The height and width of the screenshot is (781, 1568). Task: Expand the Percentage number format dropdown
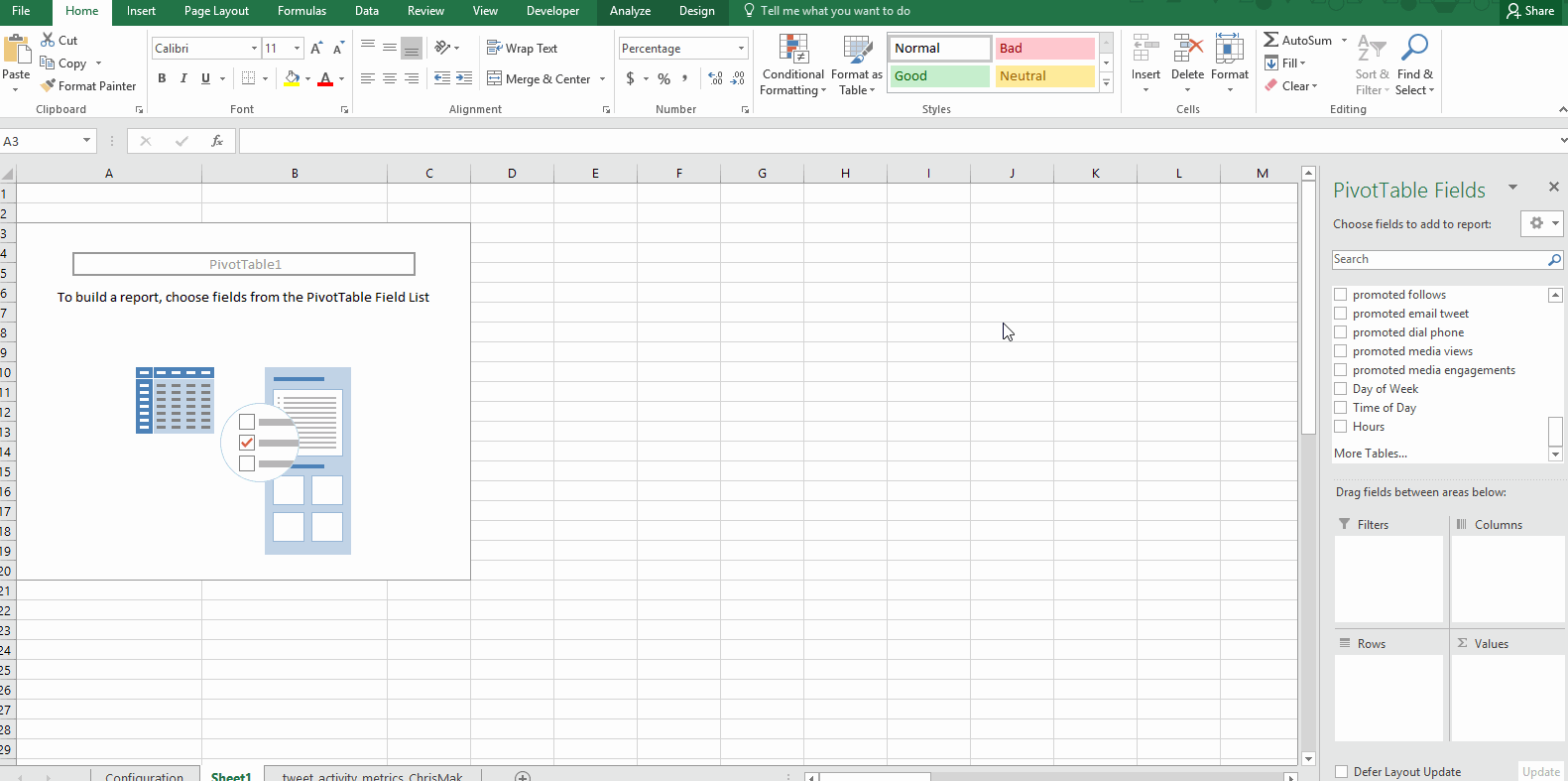tap(741, 48)
